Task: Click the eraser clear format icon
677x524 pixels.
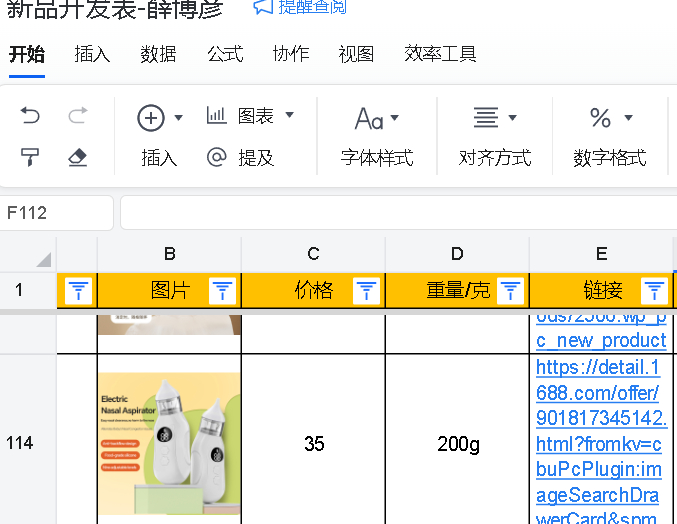Action: [x=78, y=158]
